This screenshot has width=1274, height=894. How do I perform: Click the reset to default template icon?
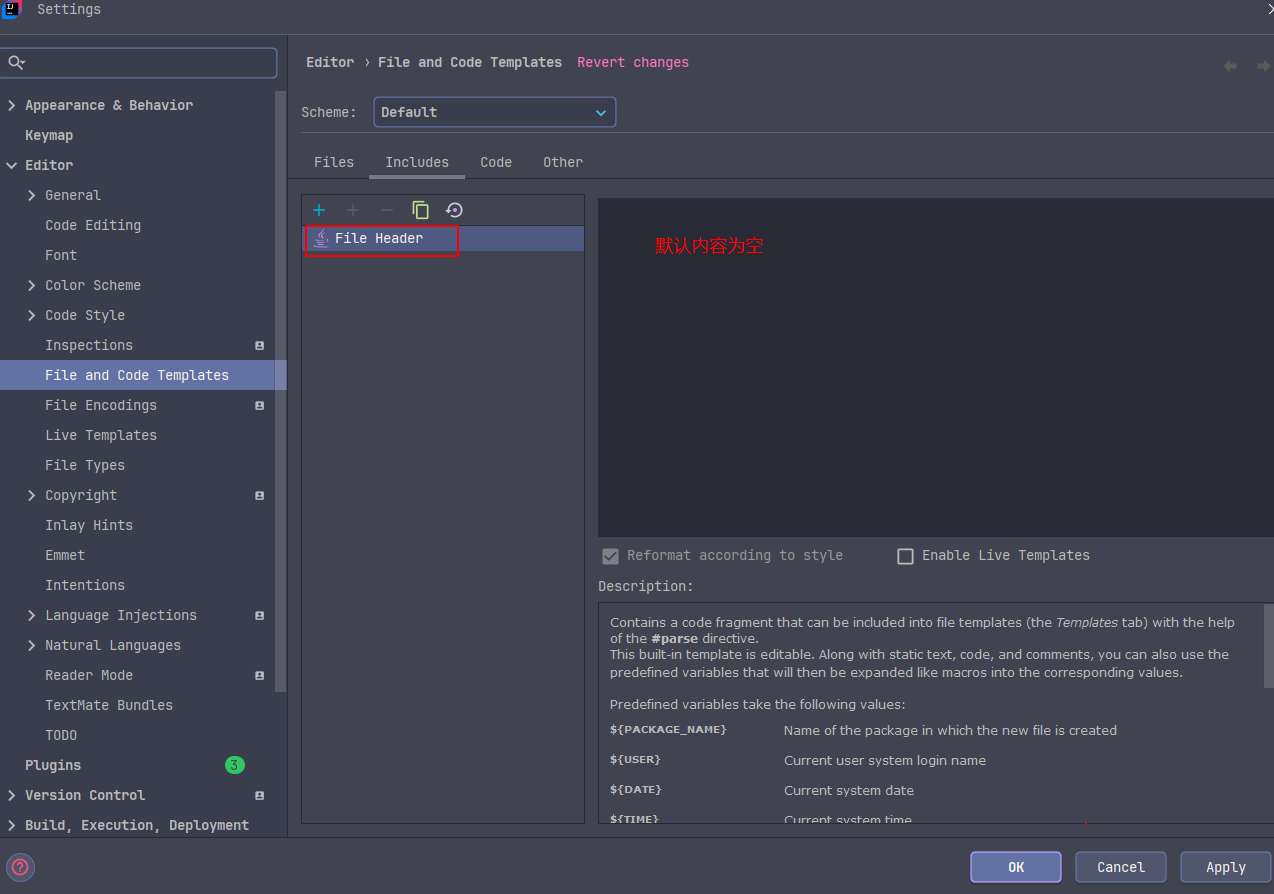pyautogui.click(x=454, y=210)
